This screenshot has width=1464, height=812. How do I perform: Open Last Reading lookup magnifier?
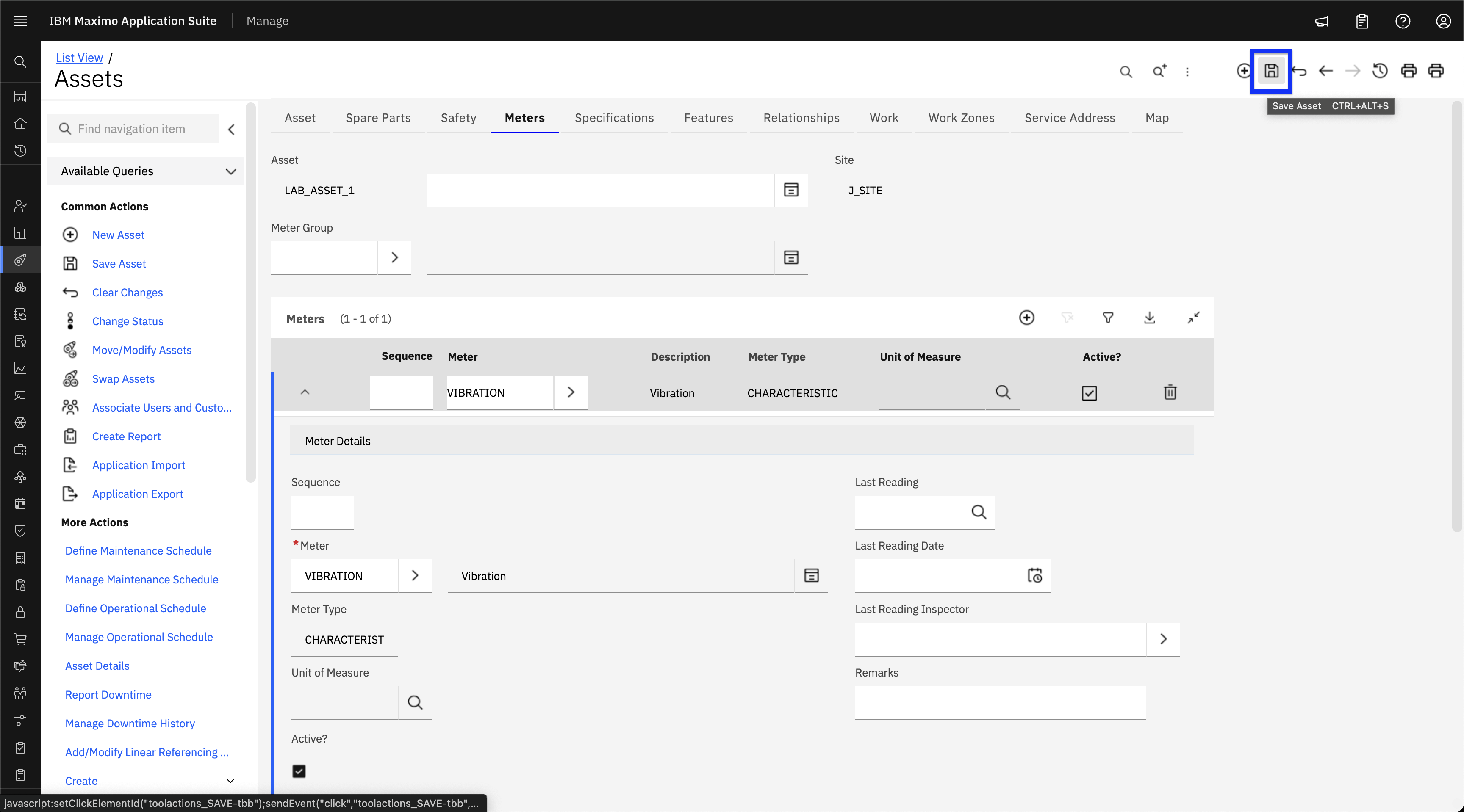tap(979, 512)
